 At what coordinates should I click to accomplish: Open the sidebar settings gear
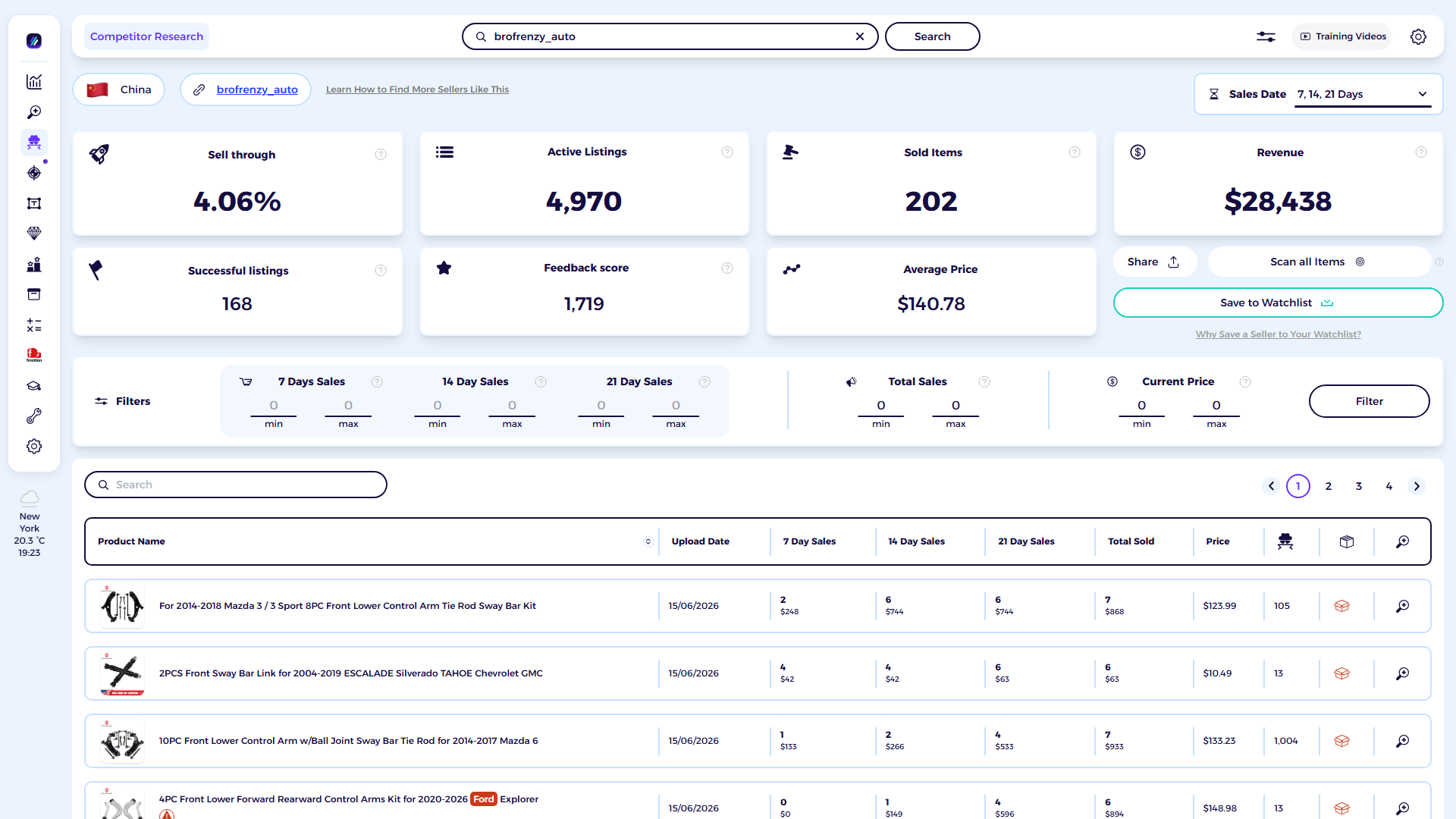click(34, 447)
